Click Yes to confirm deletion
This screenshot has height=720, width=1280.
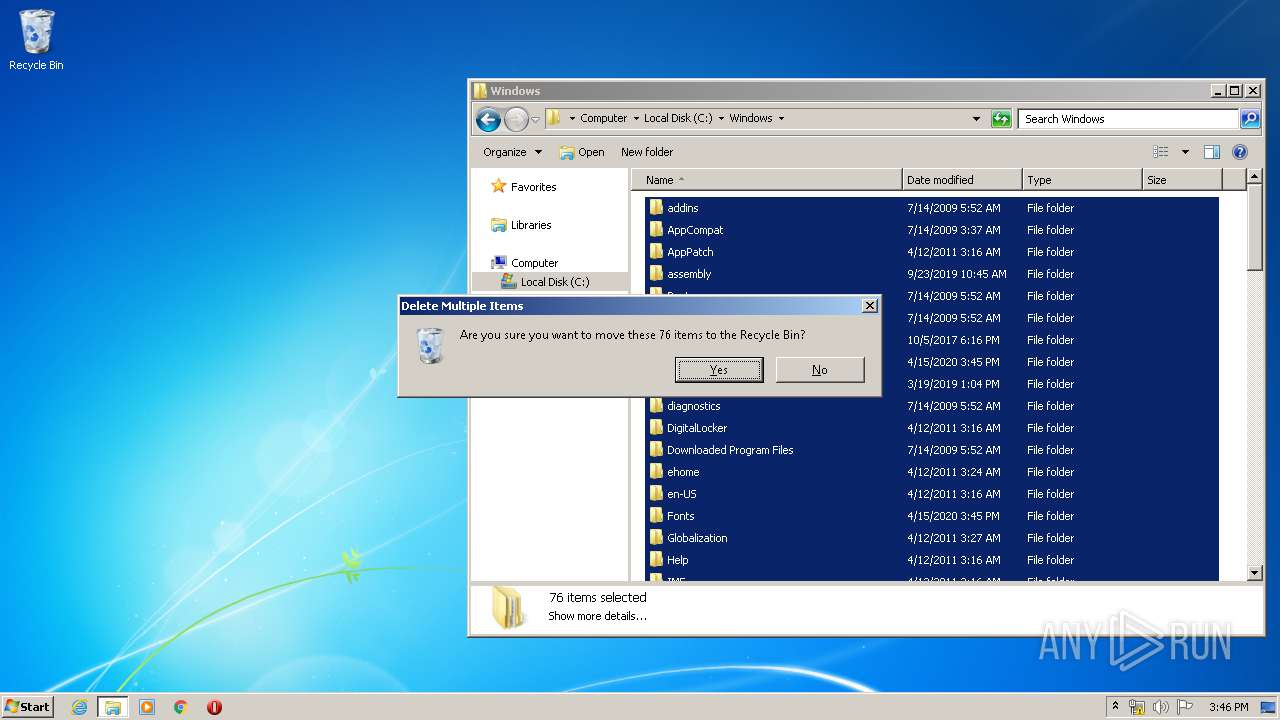pos(719,370)
